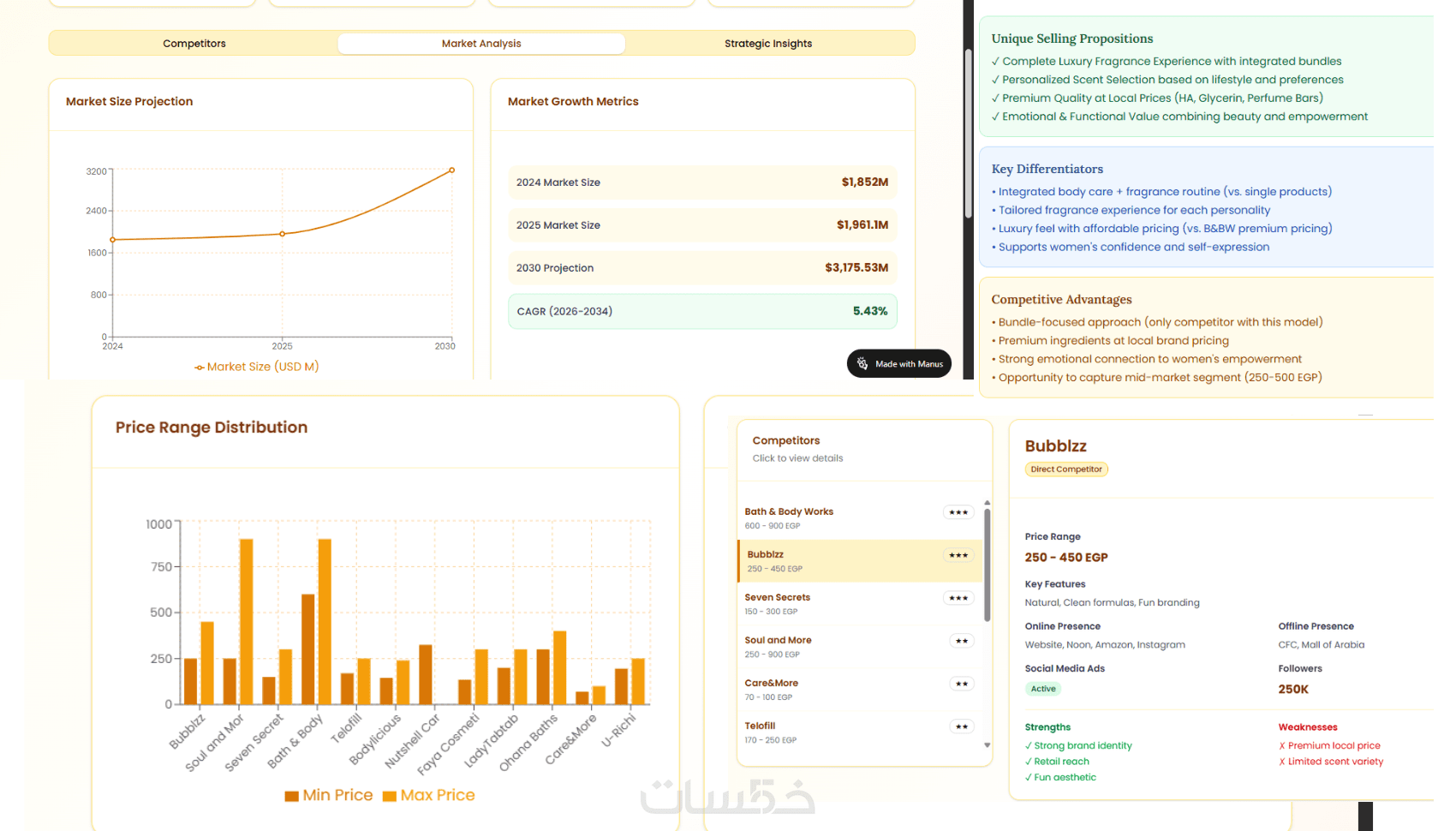
Task: Click the competitors list scroll up arrow
Action: [988, 503]
